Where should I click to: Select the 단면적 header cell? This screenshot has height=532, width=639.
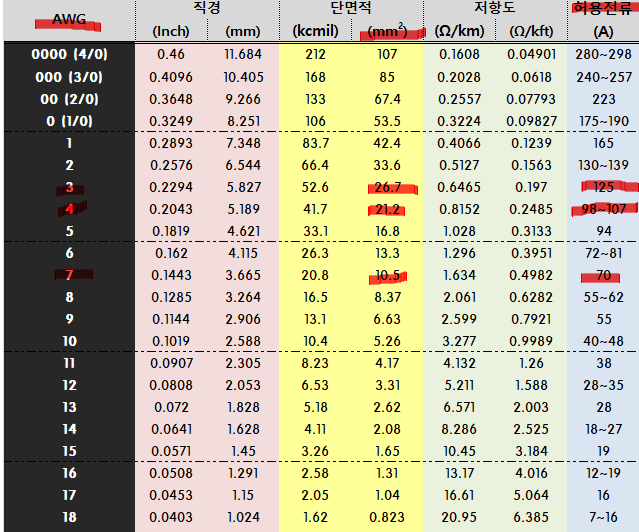[x=351, y=8]
